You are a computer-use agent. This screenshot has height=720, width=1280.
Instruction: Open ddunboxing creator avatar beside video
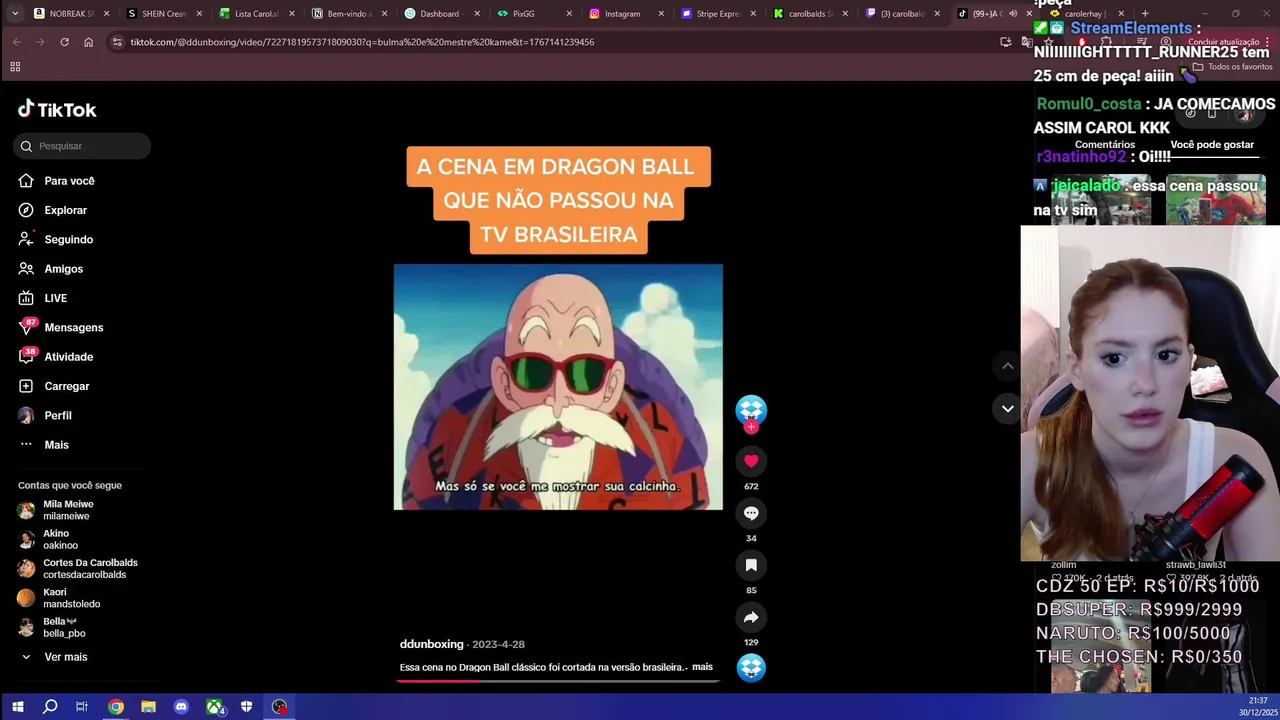click(751, 409)
